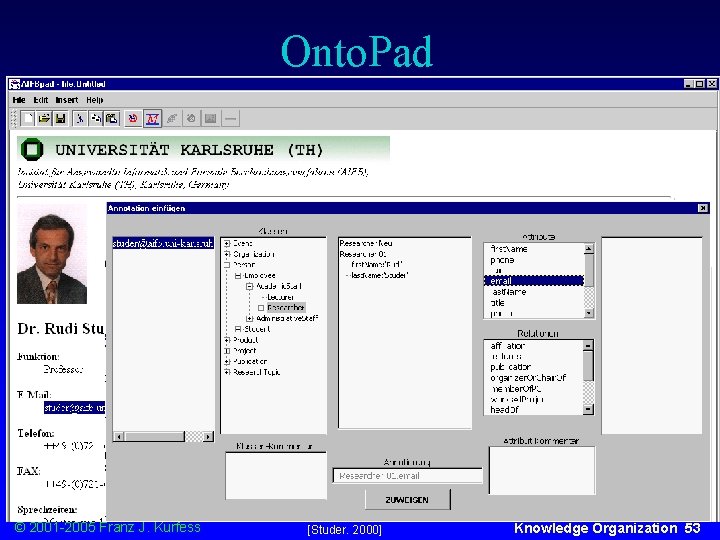Expand the Publication class node
720x540 pixels.
coord(227,361)
